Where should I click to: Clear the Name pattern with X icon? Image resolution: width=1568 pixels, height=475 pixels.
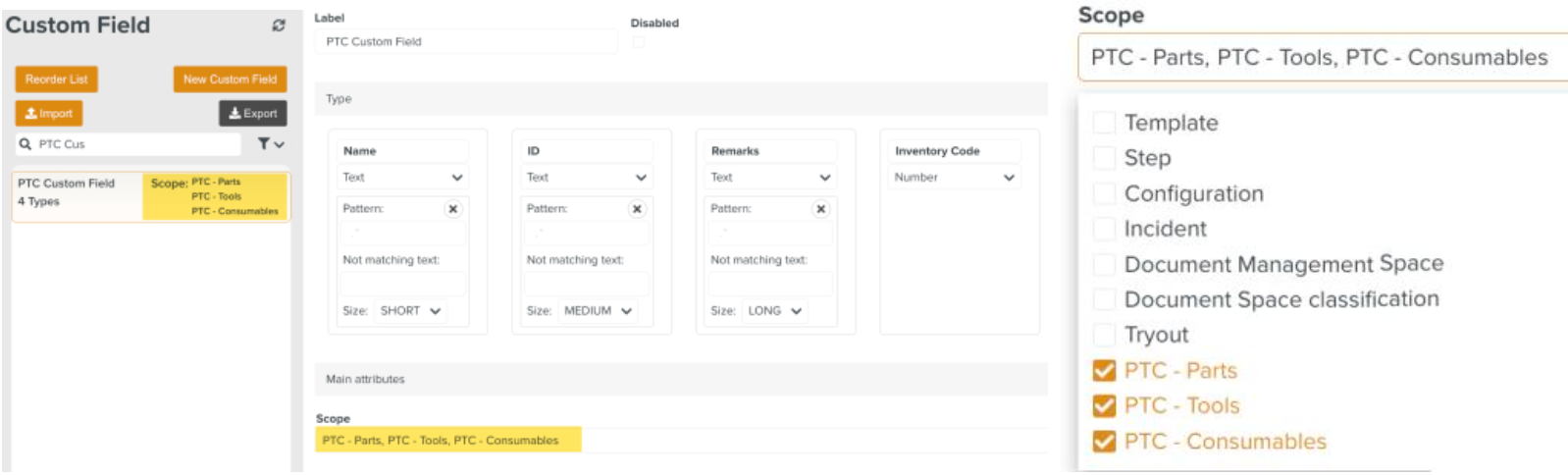(x=452, y=209)
